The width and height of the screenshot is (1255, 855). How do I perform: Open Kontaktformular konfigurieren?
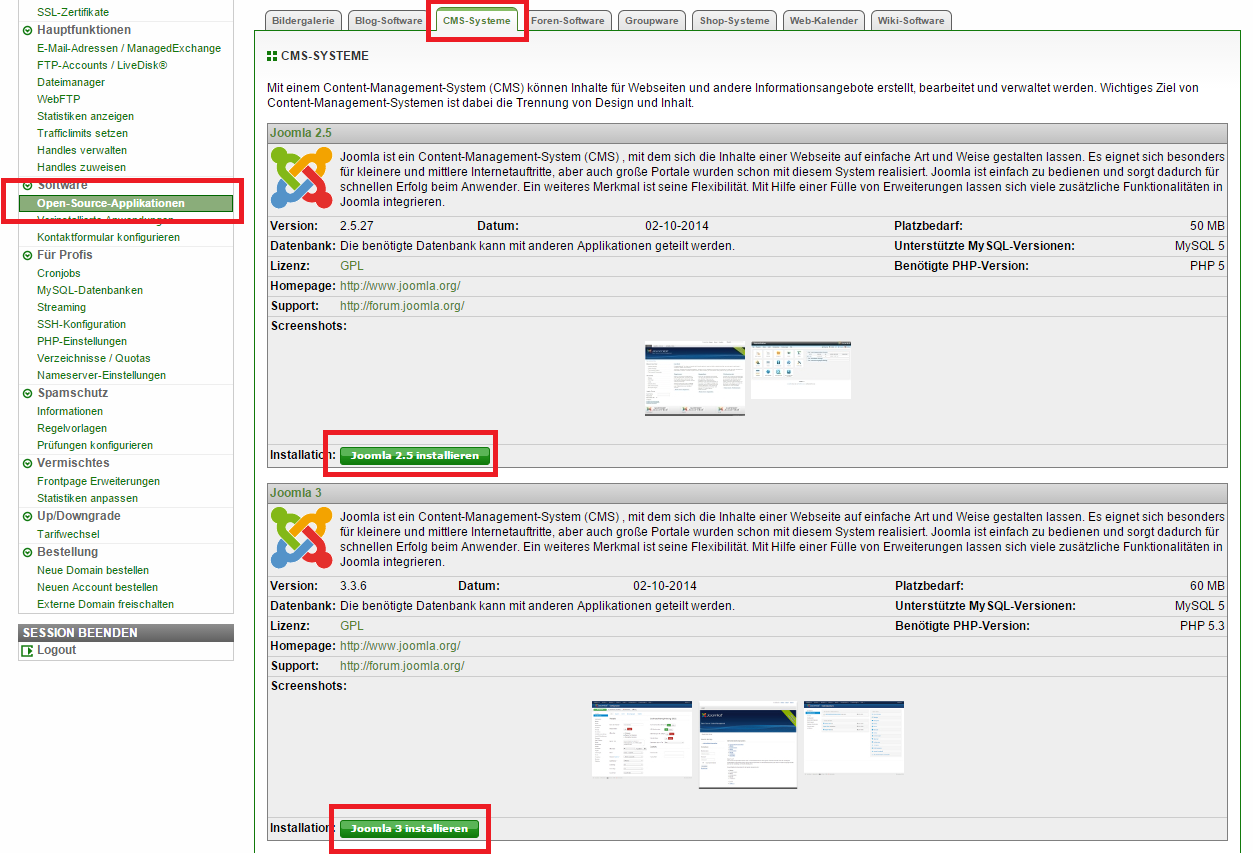pyautogui.click(x=108, y=237)
